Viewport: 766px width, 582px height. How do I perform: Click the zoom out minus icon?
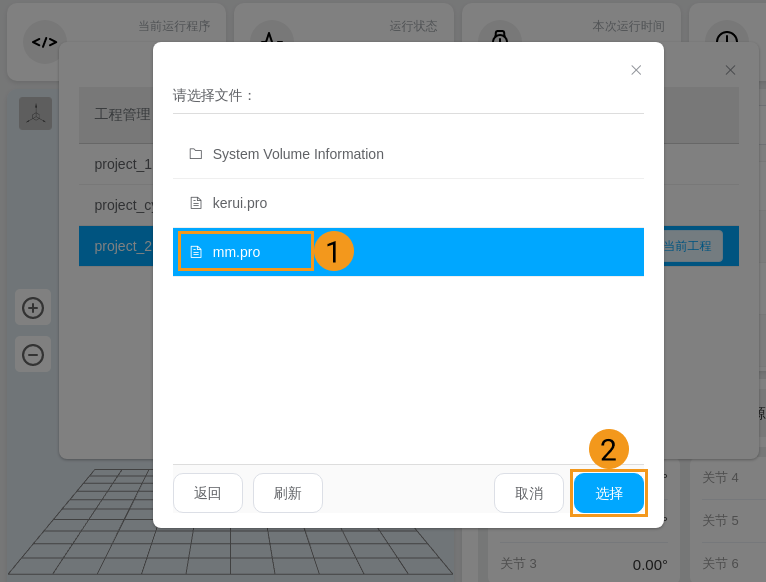coord(33,355)
